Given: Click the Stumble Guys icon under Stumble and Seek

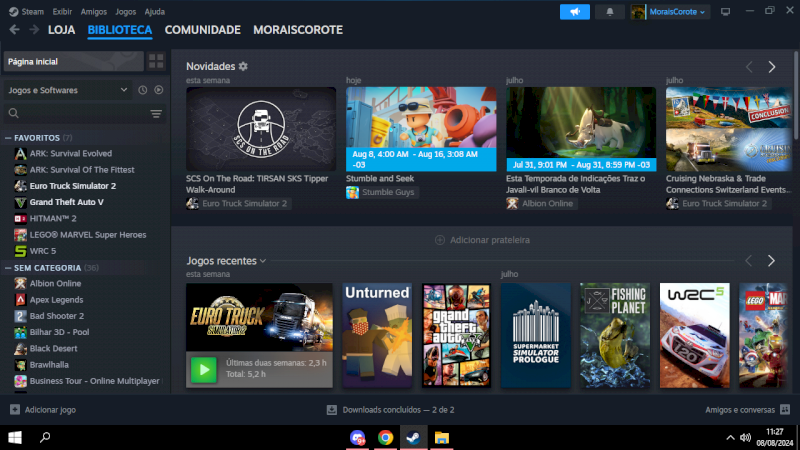Looking at the screenshot, I should point(352,192).
